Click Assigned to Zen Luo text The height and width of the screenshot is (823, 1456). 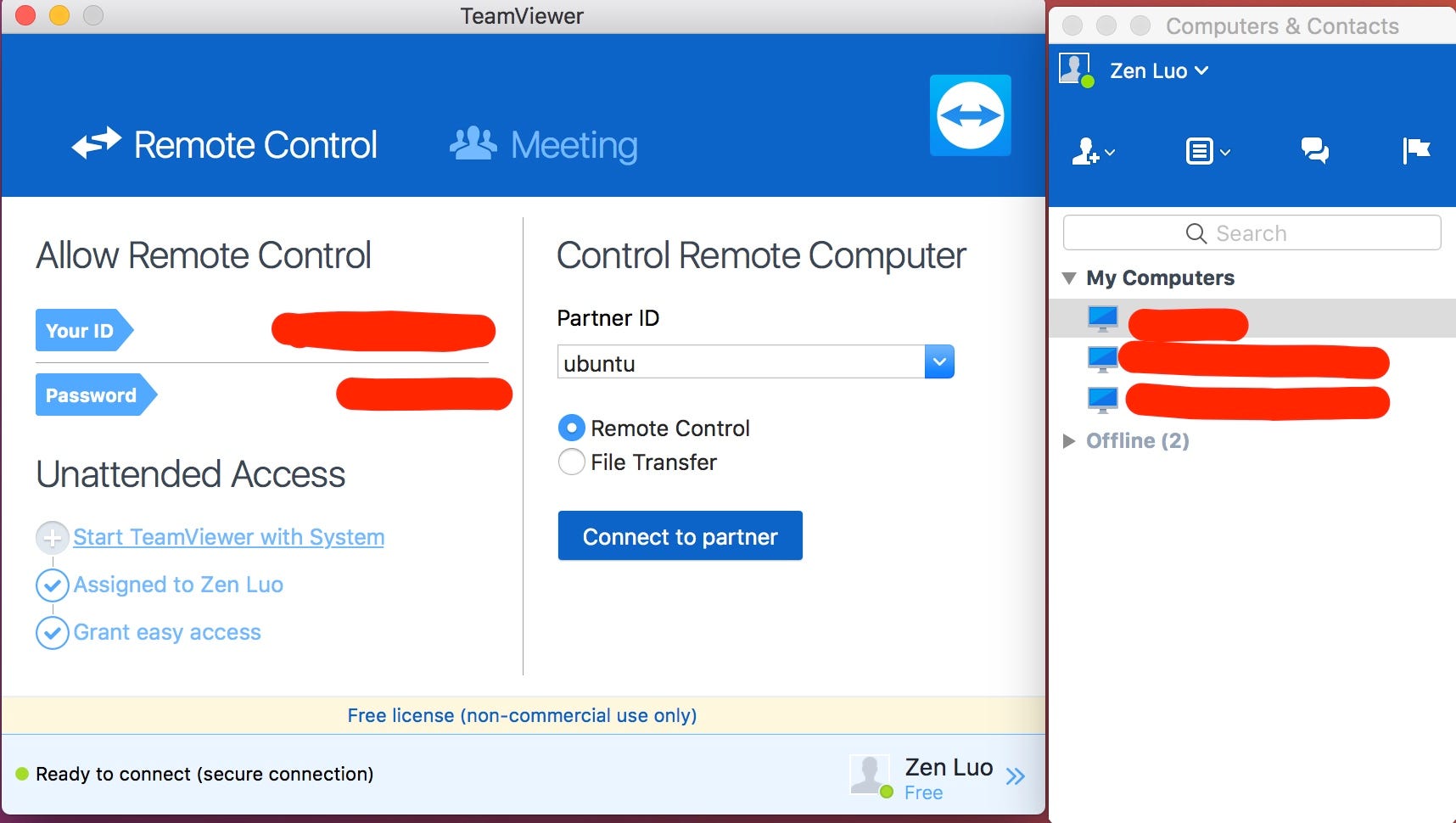(178, 585)
